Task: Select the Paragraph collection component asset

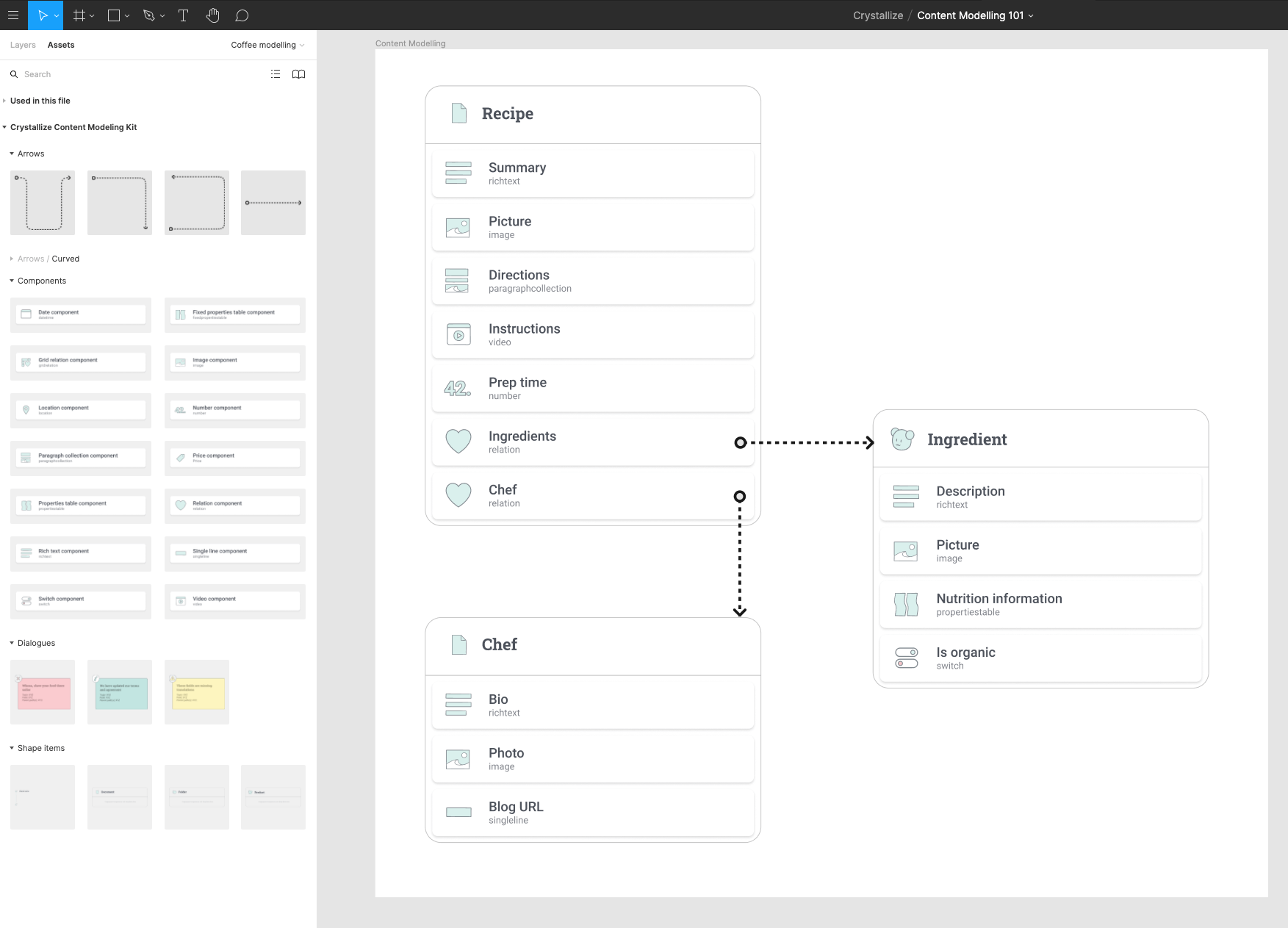Action: pyautogui.click(x=81, y=458)
